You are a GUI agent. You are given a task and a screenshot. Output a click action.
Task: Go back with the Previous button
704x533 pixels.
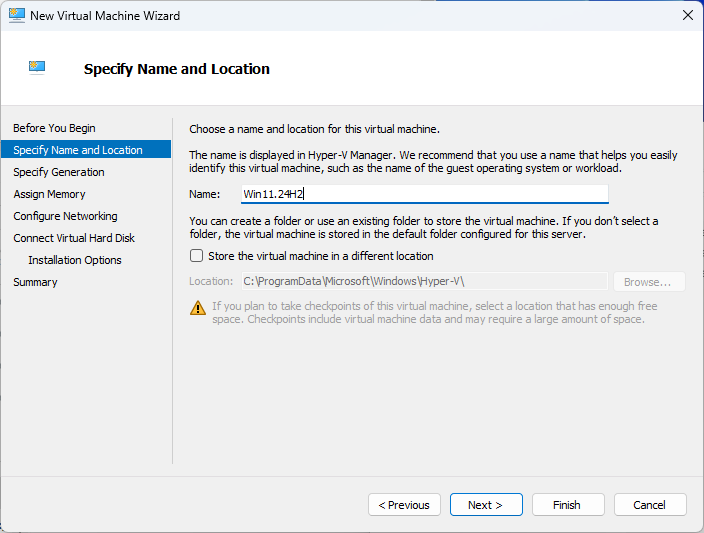click(404, 505)
